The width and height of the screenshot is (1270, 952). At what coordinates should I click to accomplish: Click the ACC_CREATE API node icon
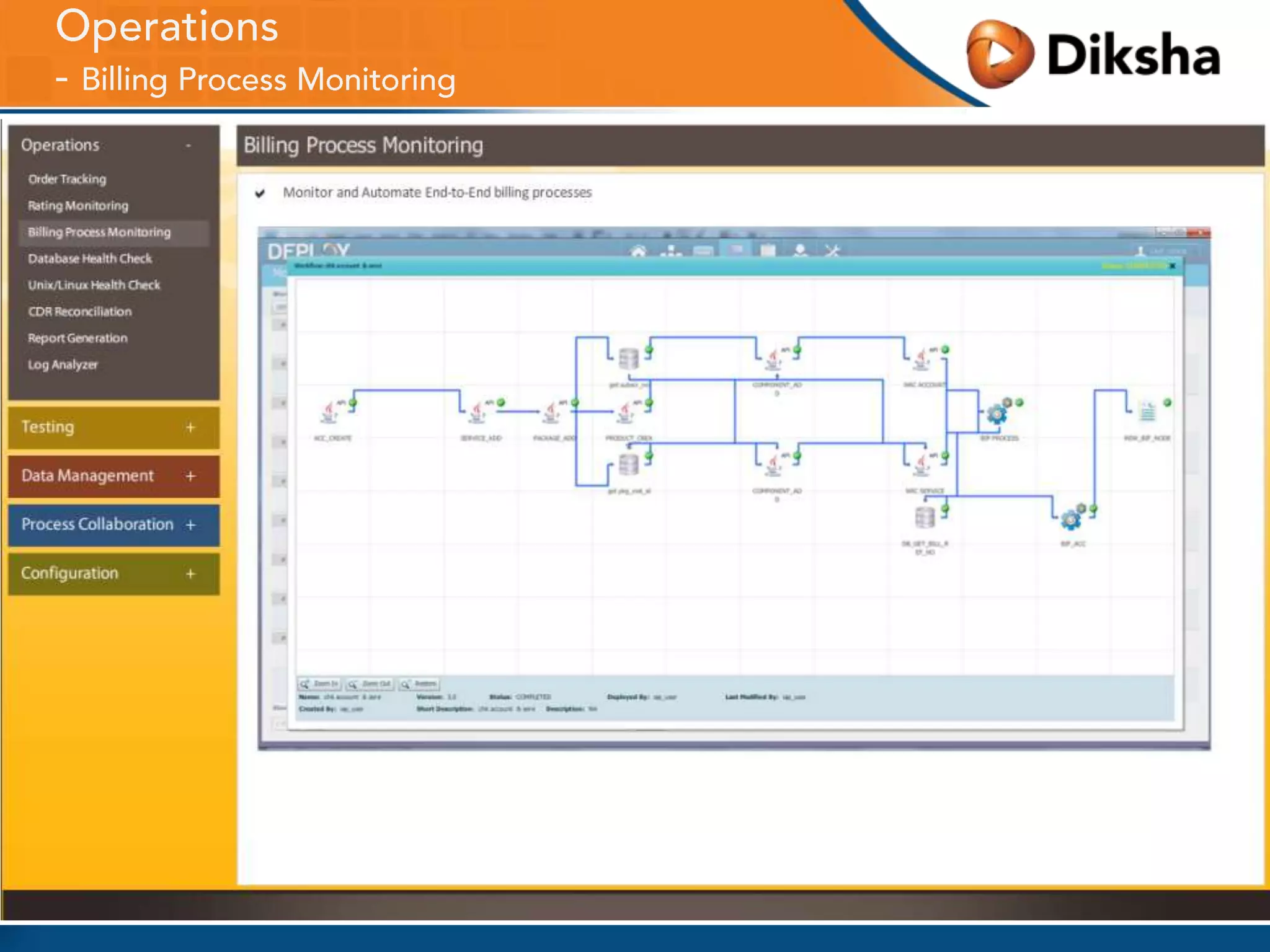(330, 413)
